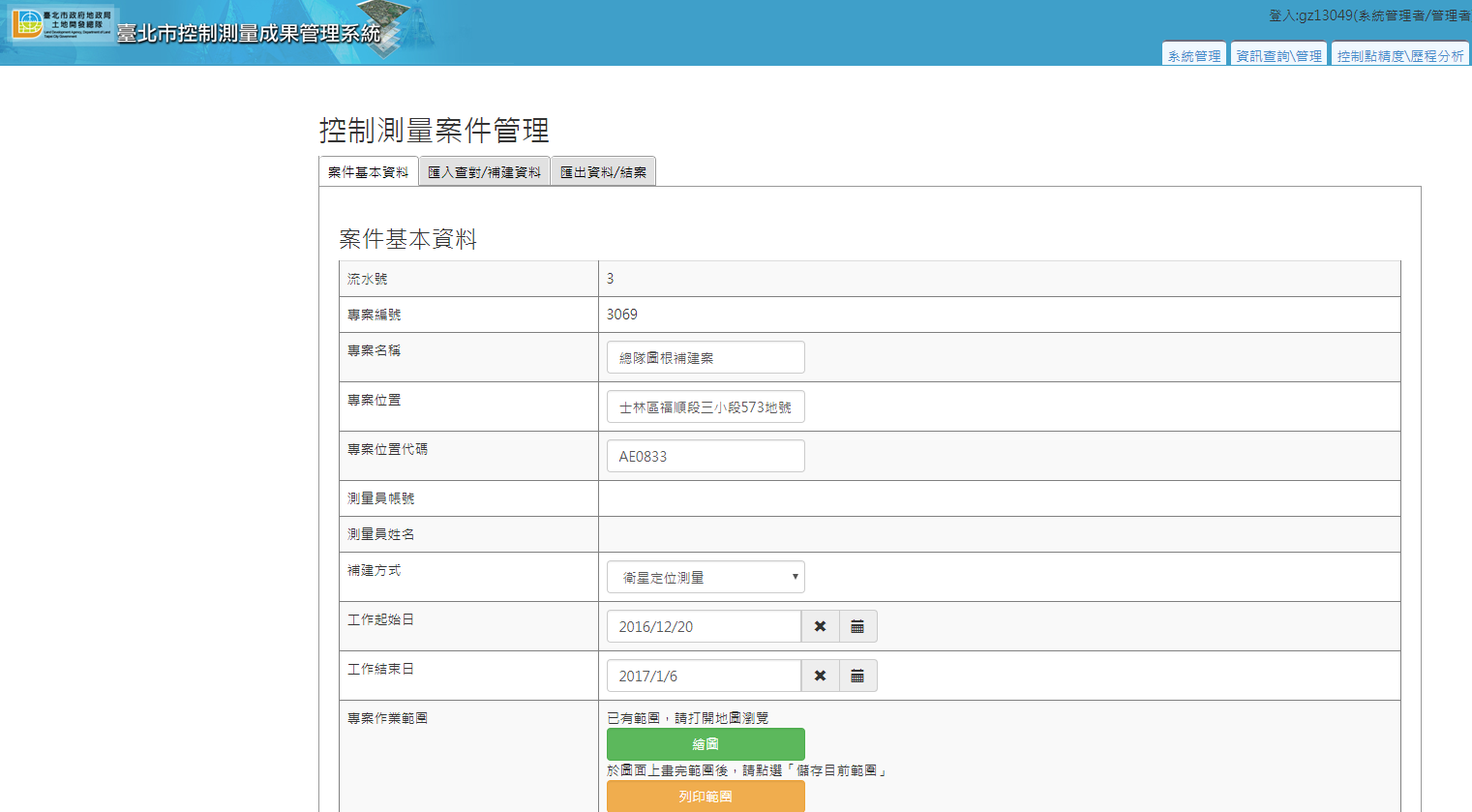The width and height of the screenshot is (1472, 812).
Task: Expand the 補建方式 dropdown
Action: coord(706,577)
